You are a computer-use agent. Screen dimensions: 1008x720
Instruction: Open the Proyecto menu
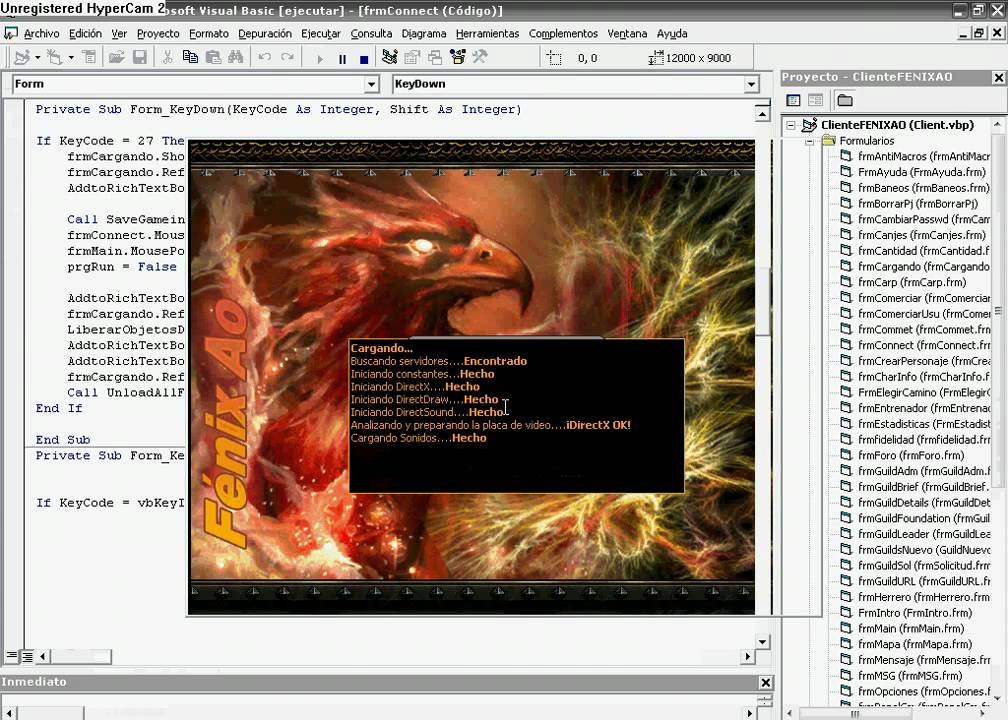pos(158,33)
